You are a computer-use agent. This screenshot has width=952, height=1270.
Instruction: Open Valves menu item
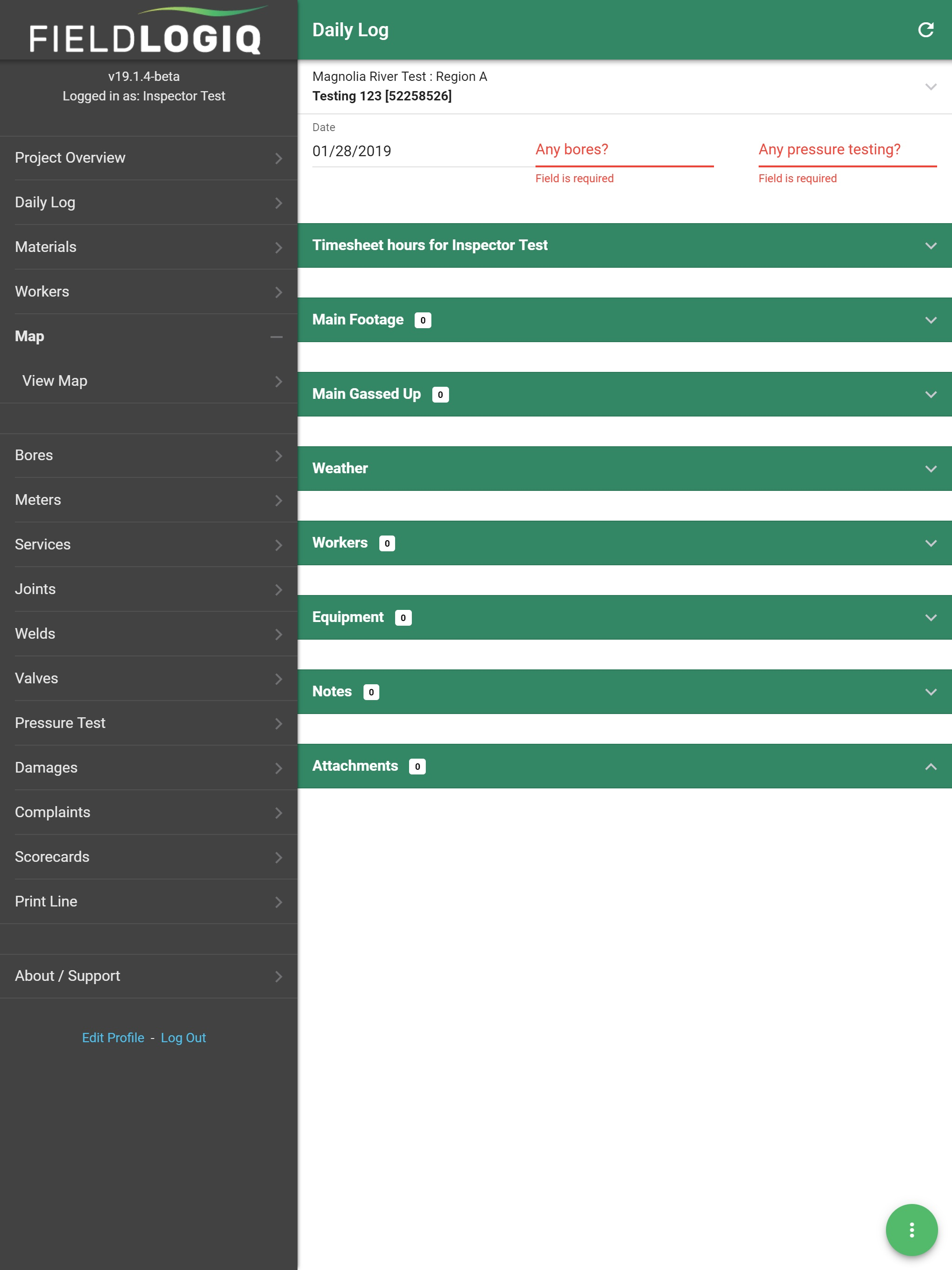point(149,679)
